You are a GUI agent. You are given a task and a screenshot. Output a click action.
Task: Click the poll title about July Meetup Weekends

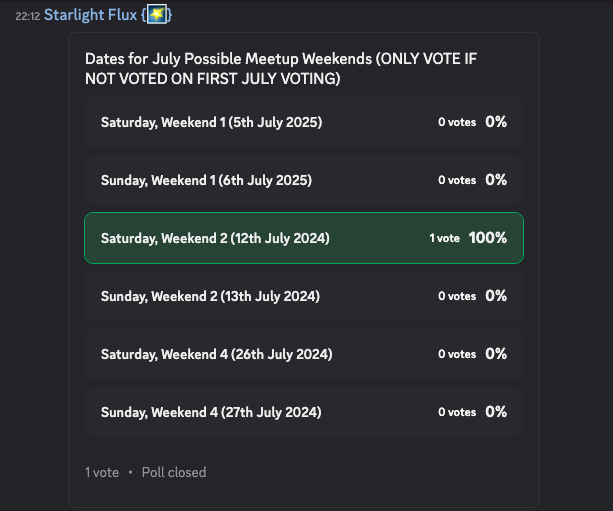tap(281, 68)
